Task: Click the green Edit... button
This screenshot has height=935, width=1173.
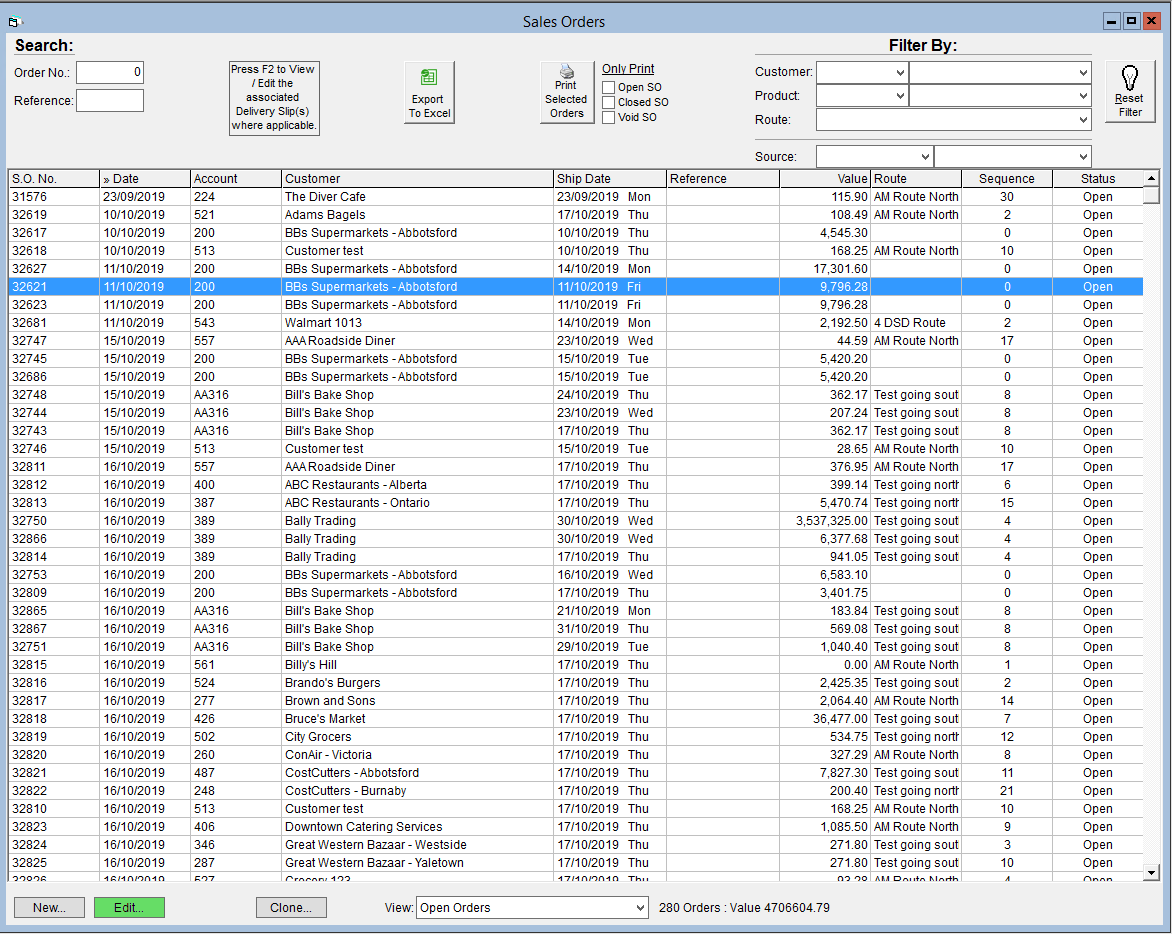Action: [129, 908]
